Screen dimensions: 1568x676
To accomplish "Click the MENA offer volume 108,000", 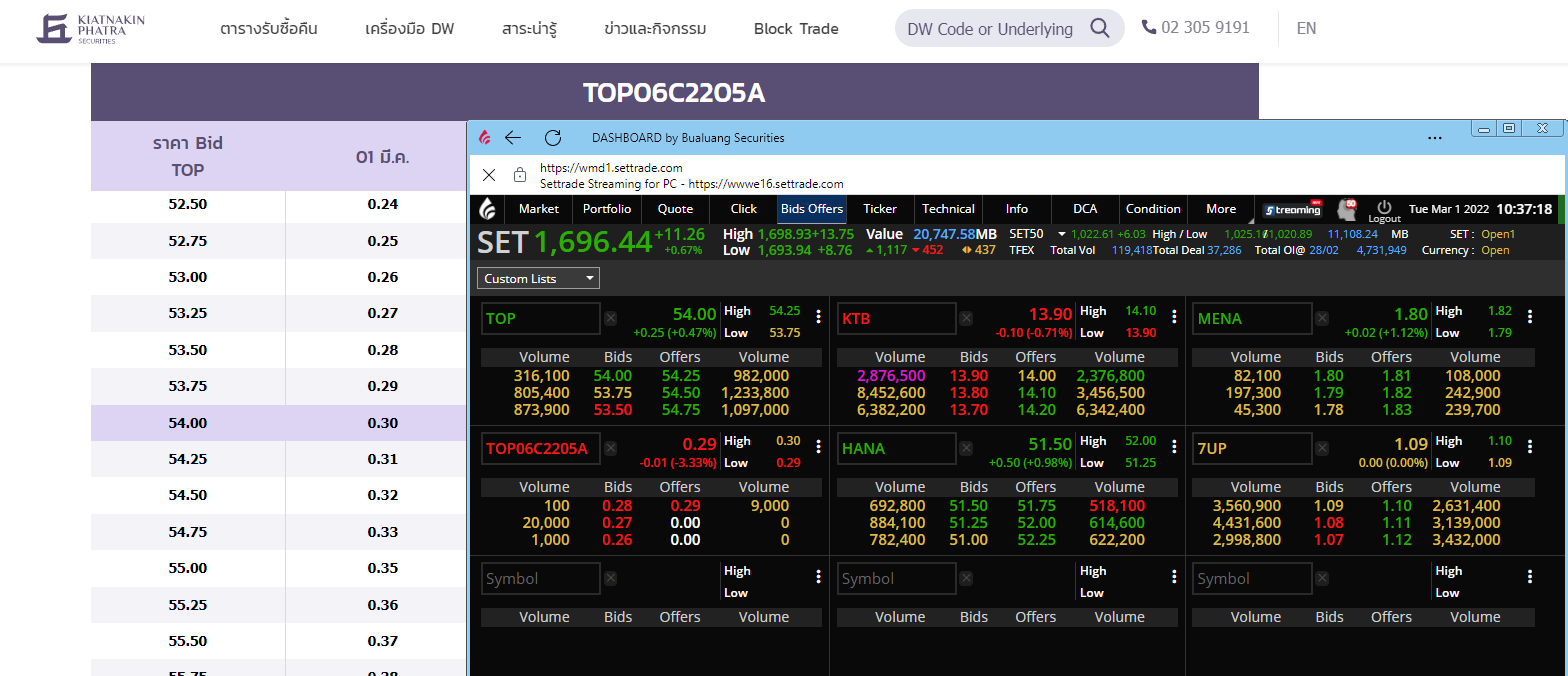I will pos(1471,375).
